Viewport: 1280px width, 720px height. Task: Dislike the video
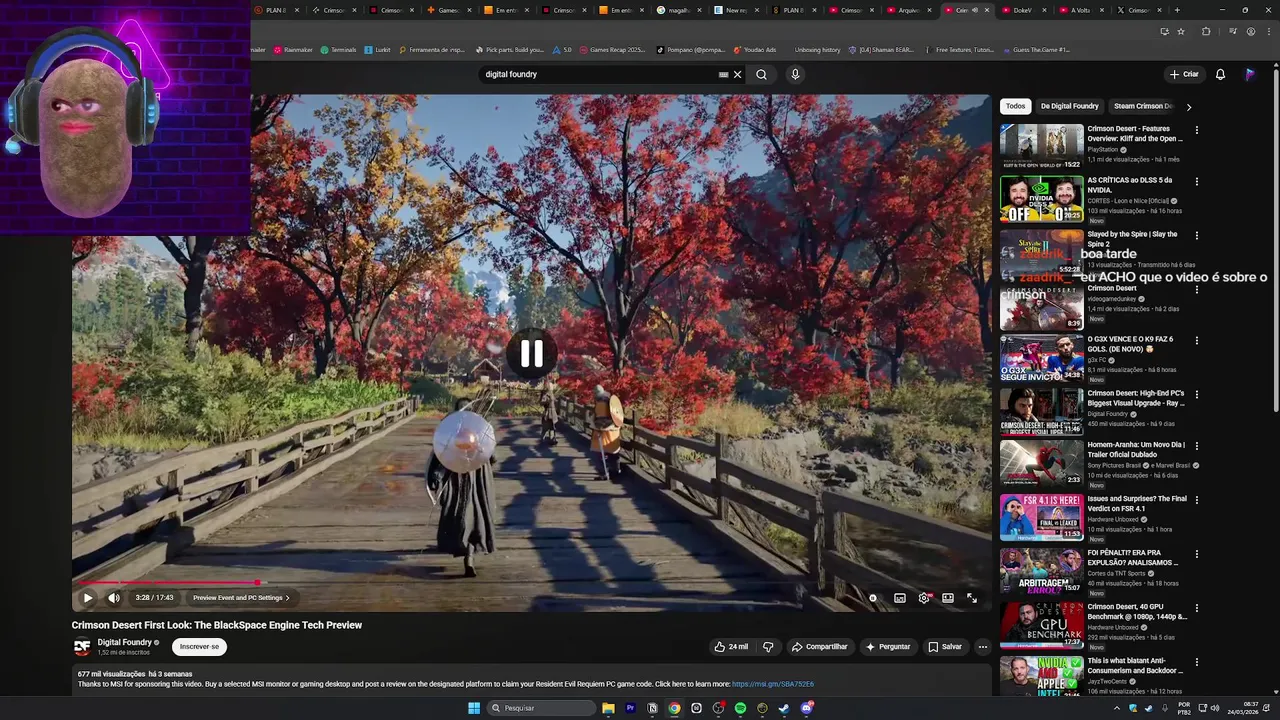click(768, 647)
